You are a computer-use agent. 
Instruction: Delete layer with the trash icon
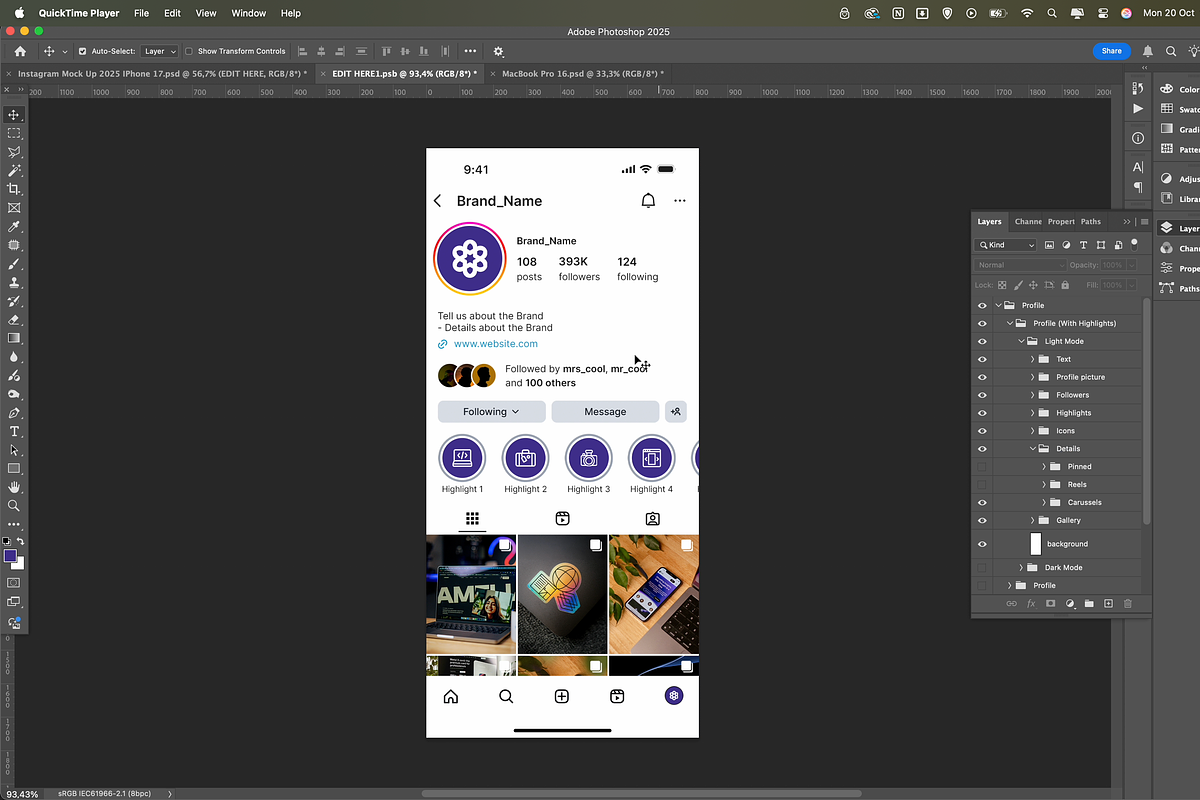click(x=1128, y=604)
